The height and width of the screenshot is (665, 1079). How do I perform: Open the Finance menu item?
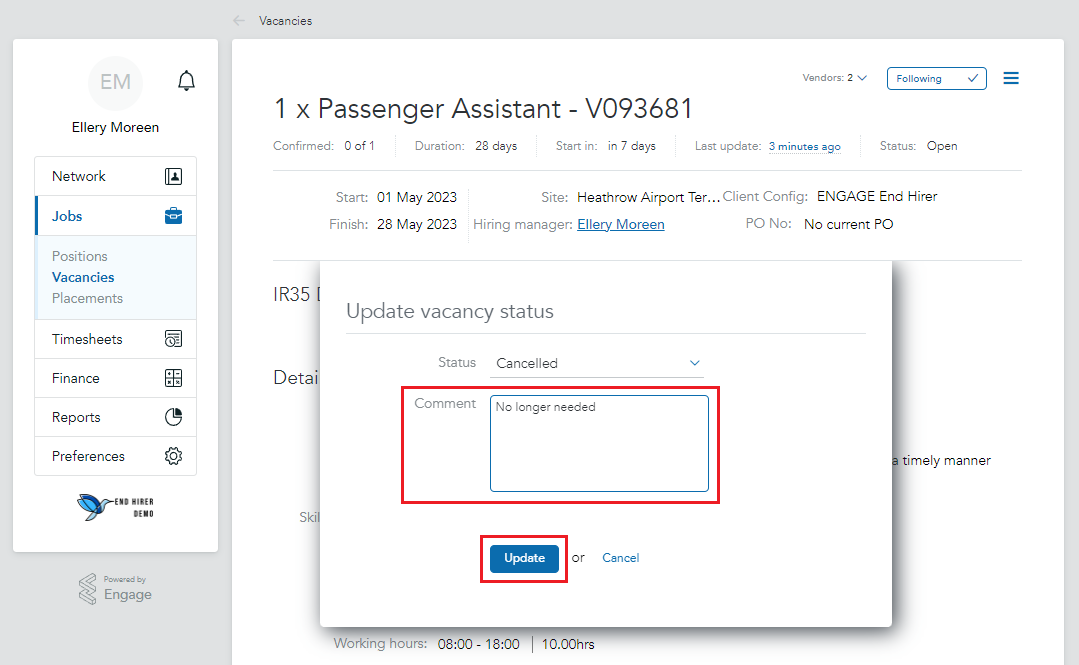[116, 378]
